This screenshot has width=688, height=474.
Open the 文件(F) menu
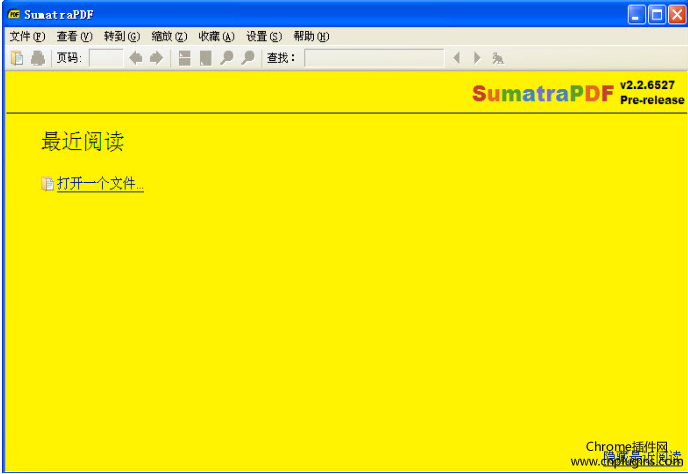pyautogui.click(x=27, y=36)
